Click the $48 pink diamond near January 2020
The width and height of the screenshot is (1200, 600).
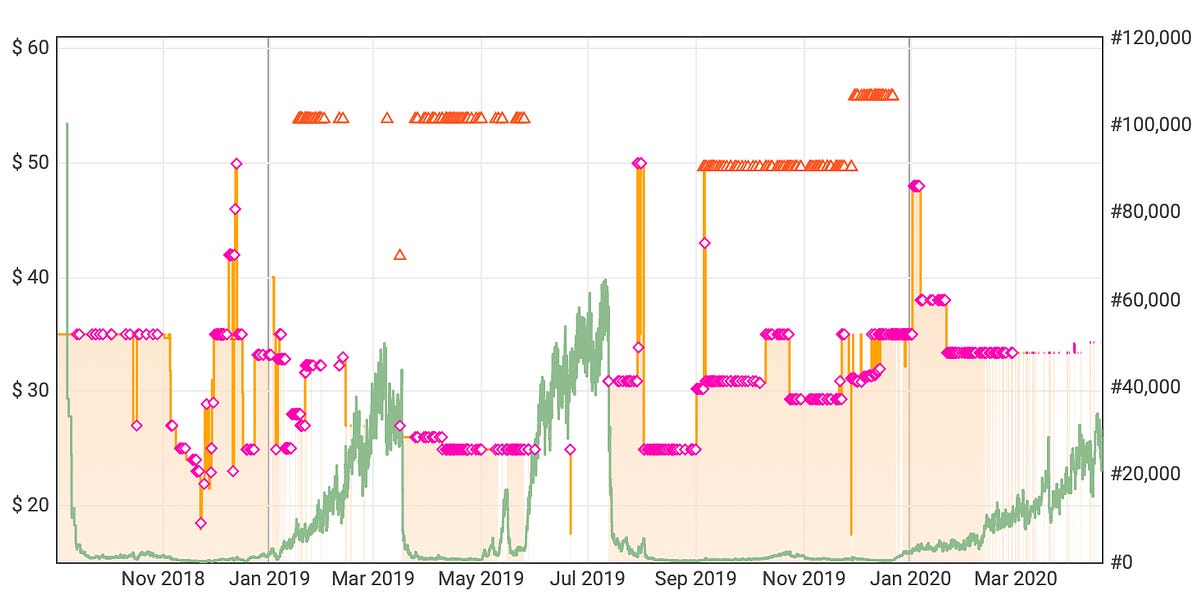coord(915,184)
